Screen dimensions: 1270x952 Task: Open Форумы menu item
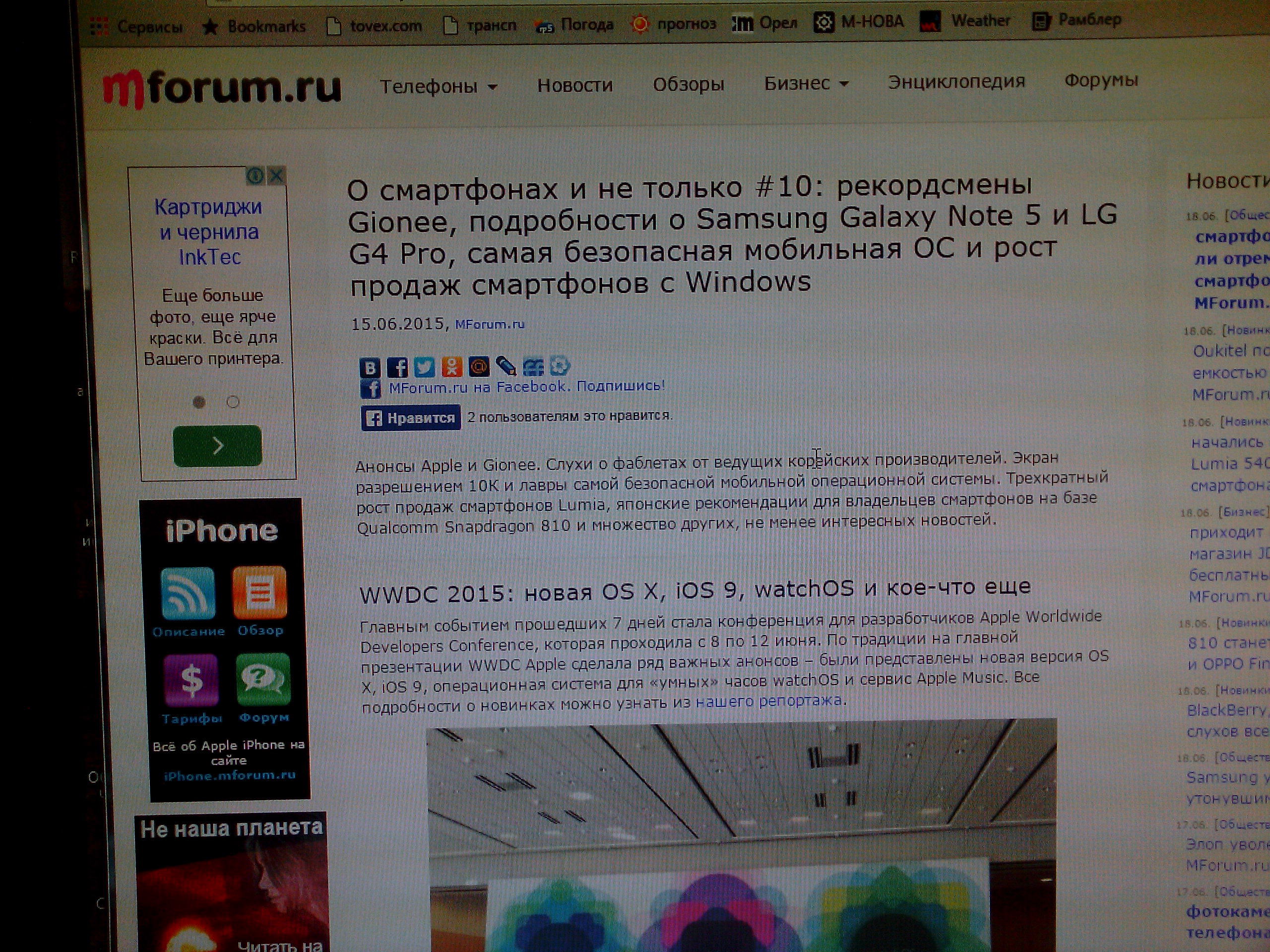click(1101, 80)
